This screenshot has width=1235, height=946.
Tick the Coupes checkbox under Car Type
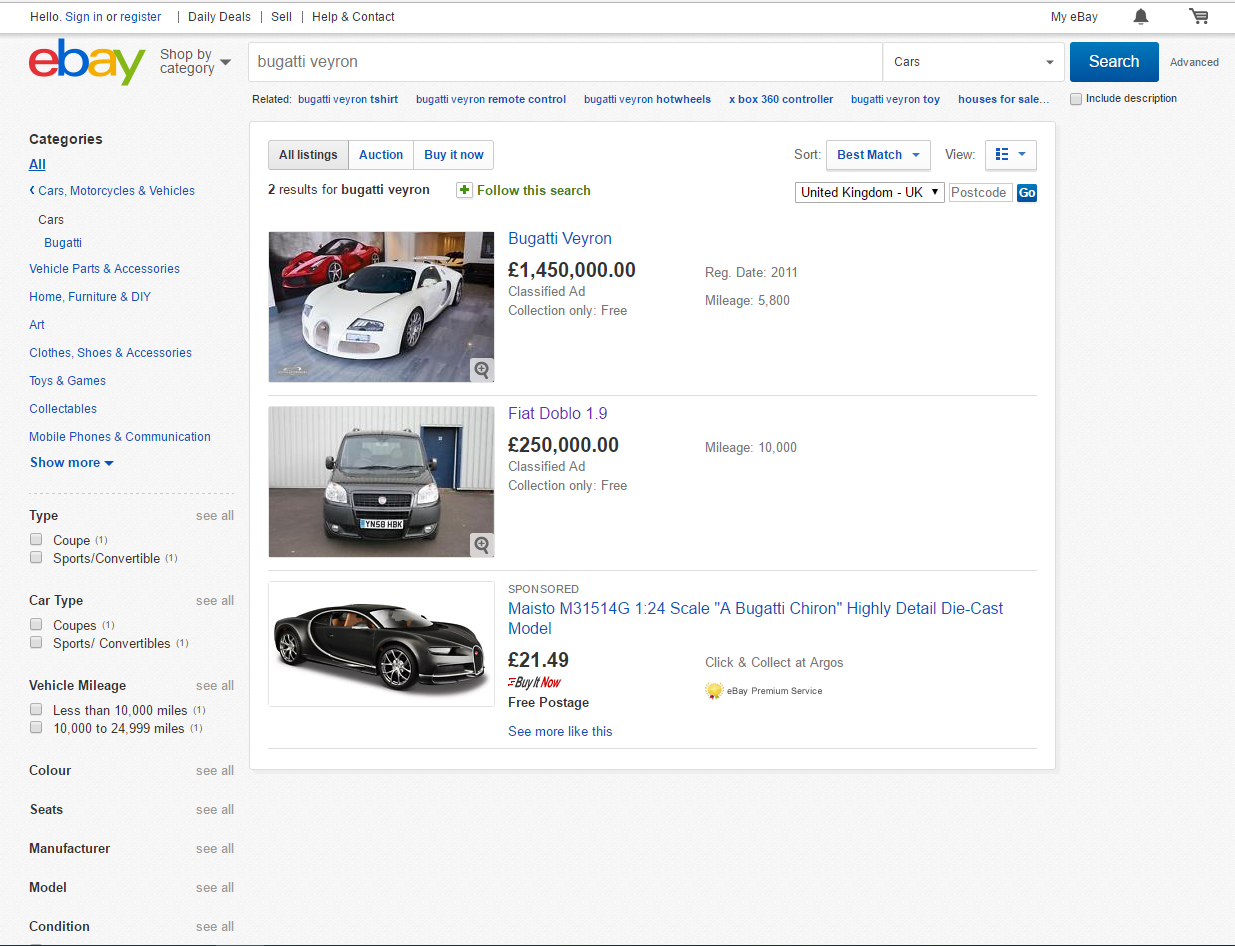36,624
